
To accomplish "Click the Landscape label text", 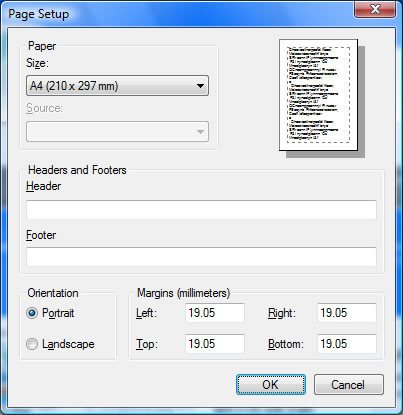I will pos(68,344).
